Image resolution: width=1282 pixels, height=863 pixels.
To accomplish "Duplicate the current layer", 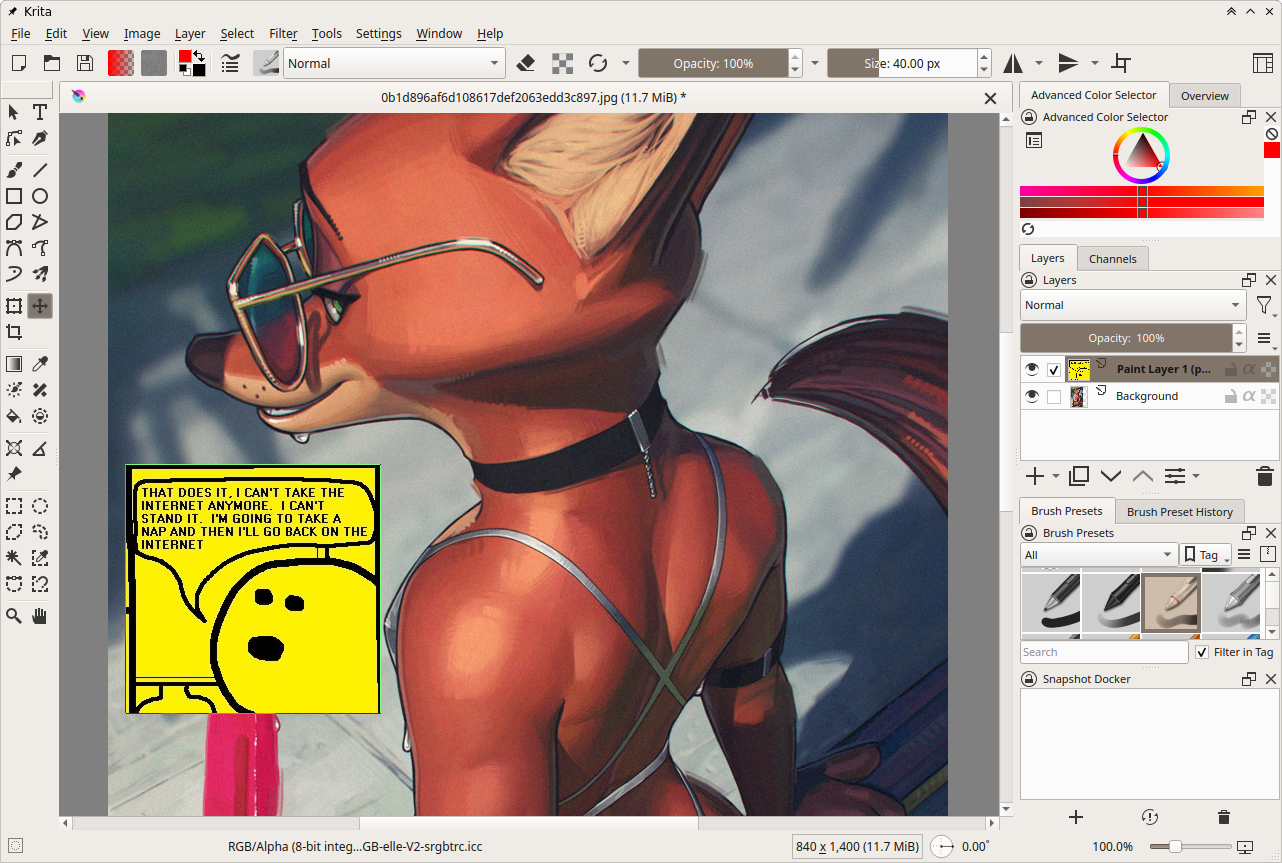I will point(1079,476).
